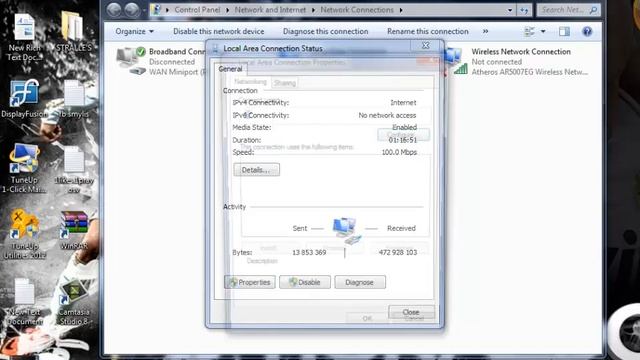
Task: Click the refresh button beside address bar
Action: pos(524,10)
